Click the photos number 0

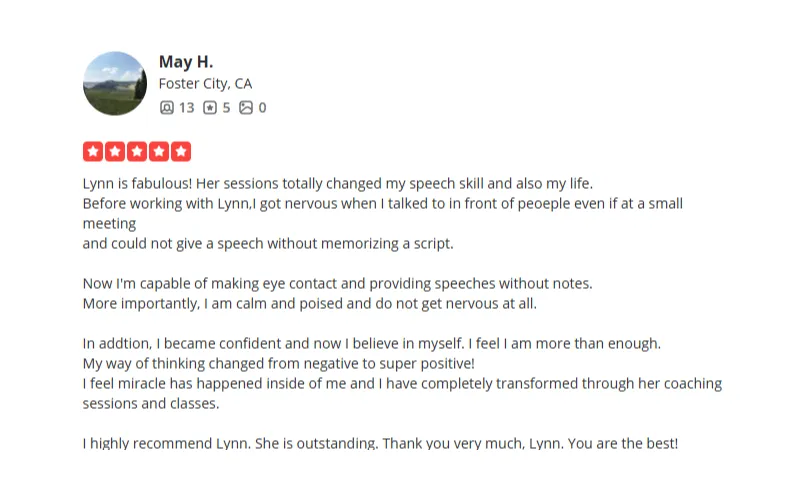[262, 108]
